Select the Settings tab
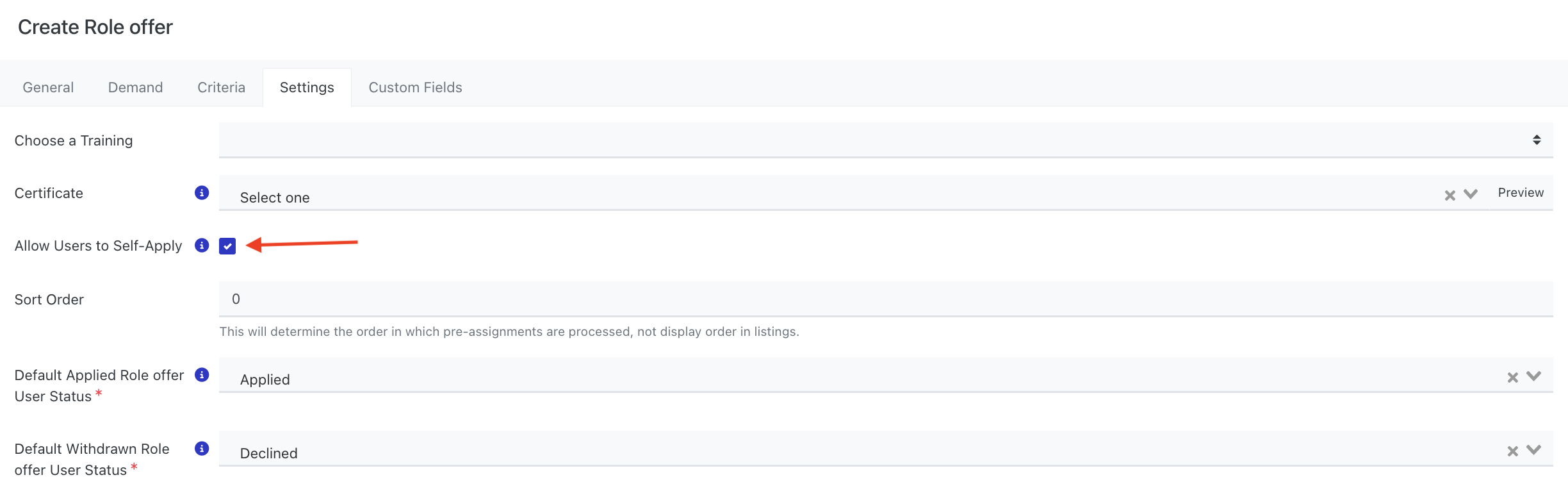1568x491 pixels. point(307,87)
